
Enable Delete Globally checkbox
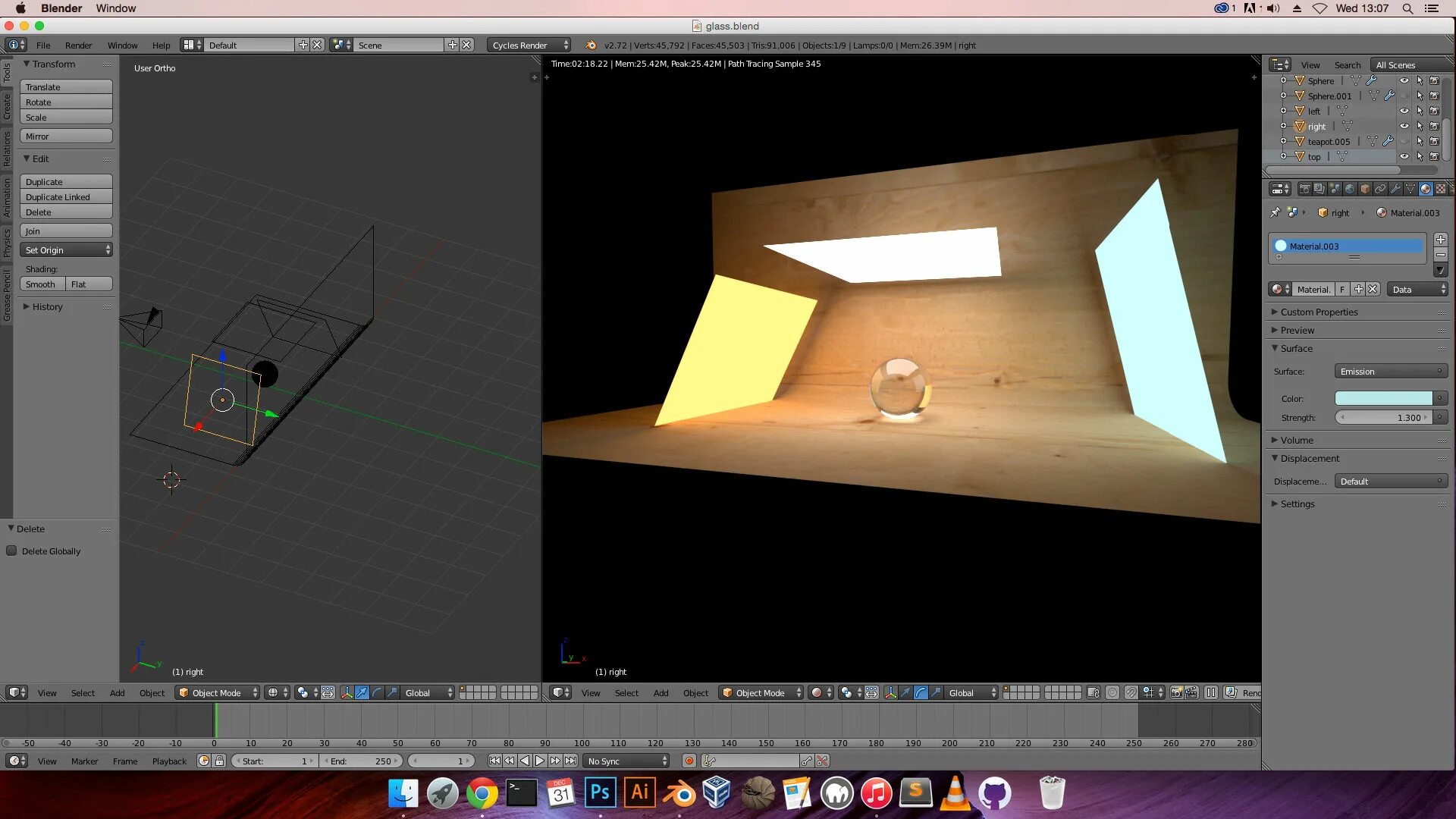click(x=11, y=551)
